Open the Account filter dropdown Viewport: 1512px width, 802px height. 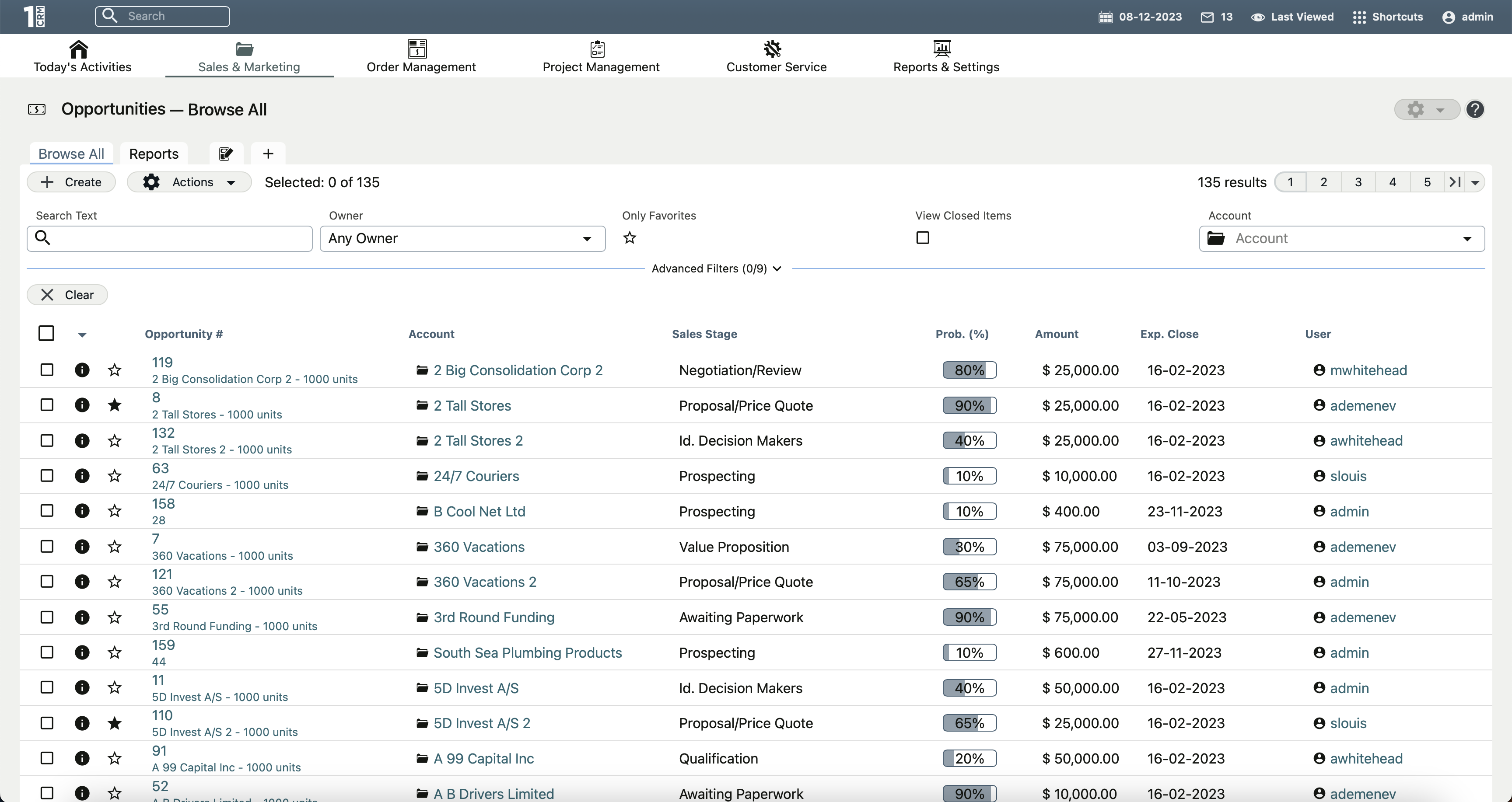pos(1341,239)
